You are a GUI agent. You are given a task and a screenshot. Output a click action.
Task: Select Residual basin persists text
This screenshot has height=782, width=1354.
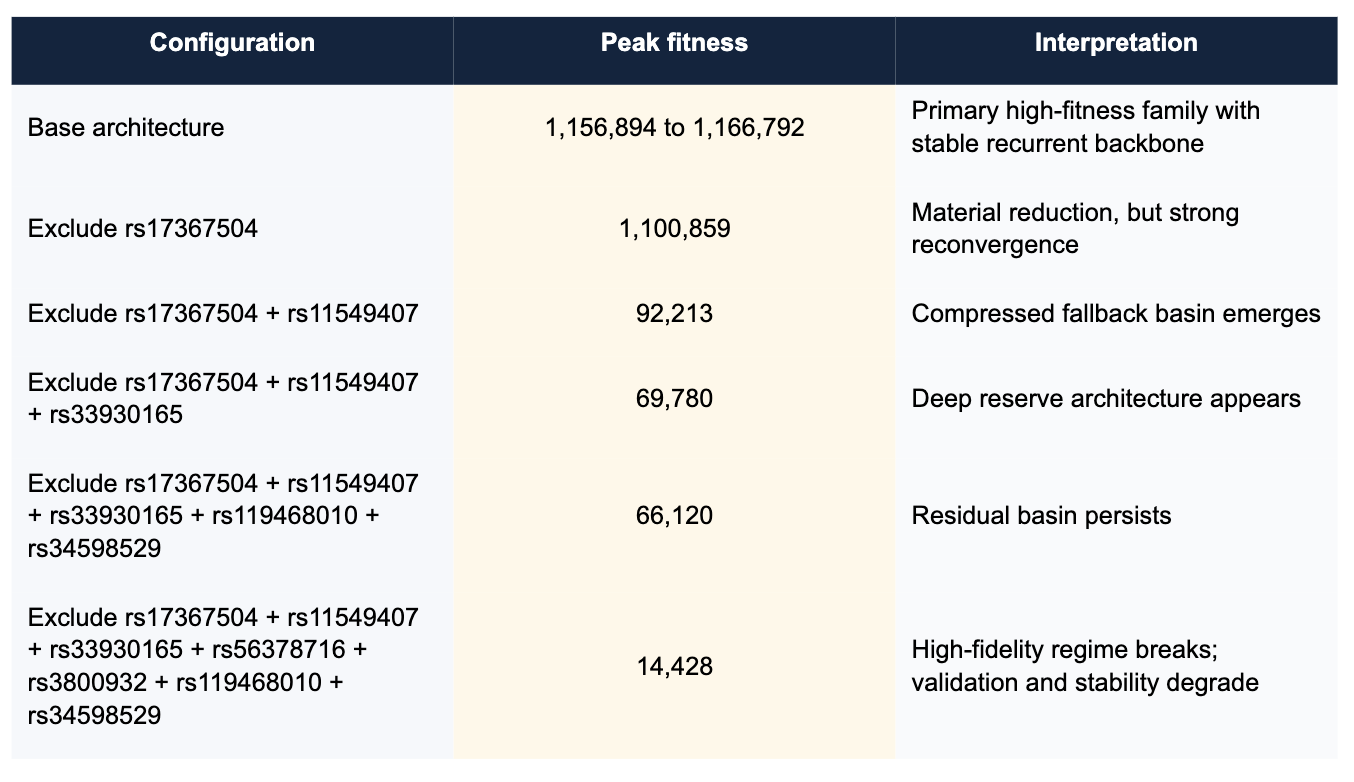coord(1041,516)
